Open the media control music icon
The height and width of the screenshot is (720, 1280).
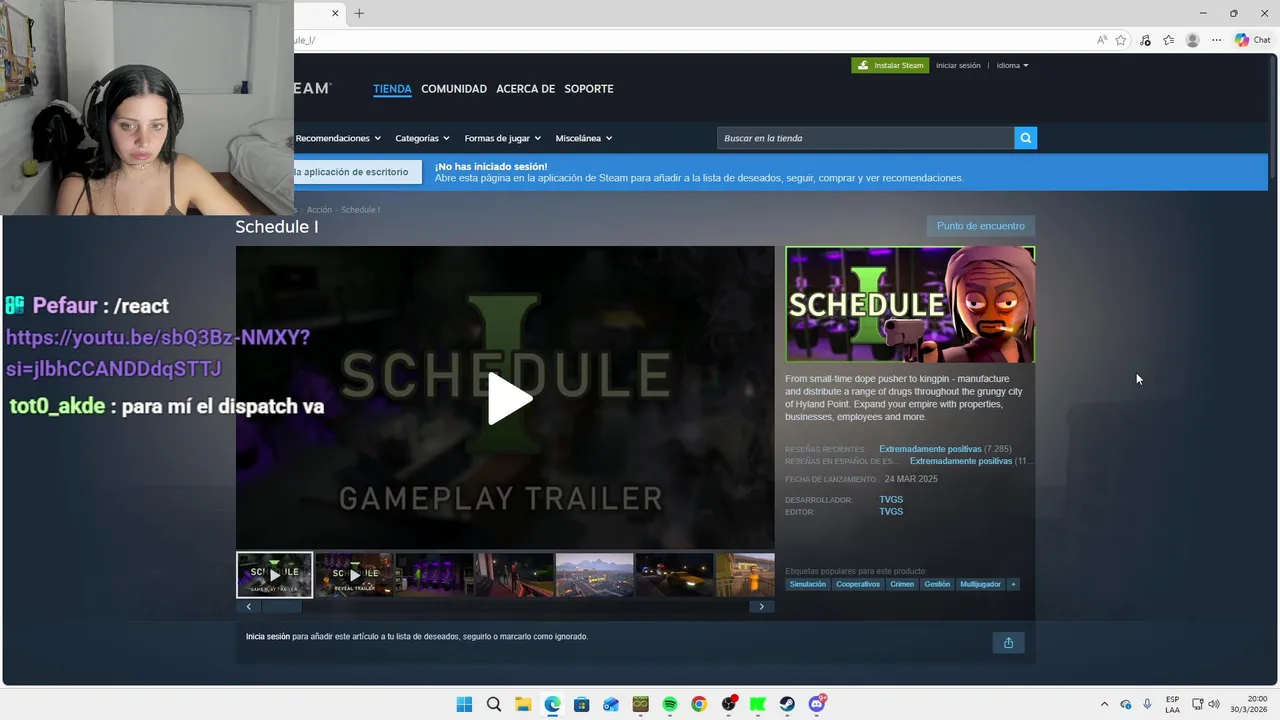1145,40
